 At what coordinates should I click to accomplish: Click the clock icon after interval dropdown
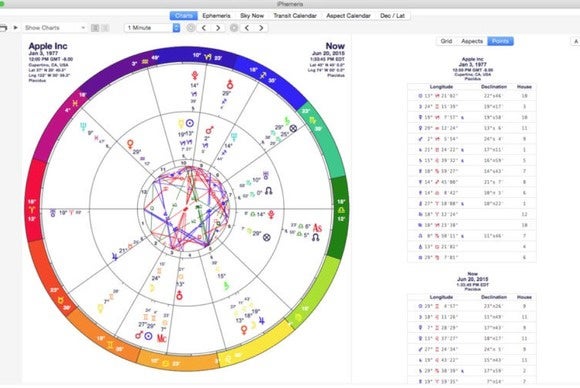click(x=190, y=28)
